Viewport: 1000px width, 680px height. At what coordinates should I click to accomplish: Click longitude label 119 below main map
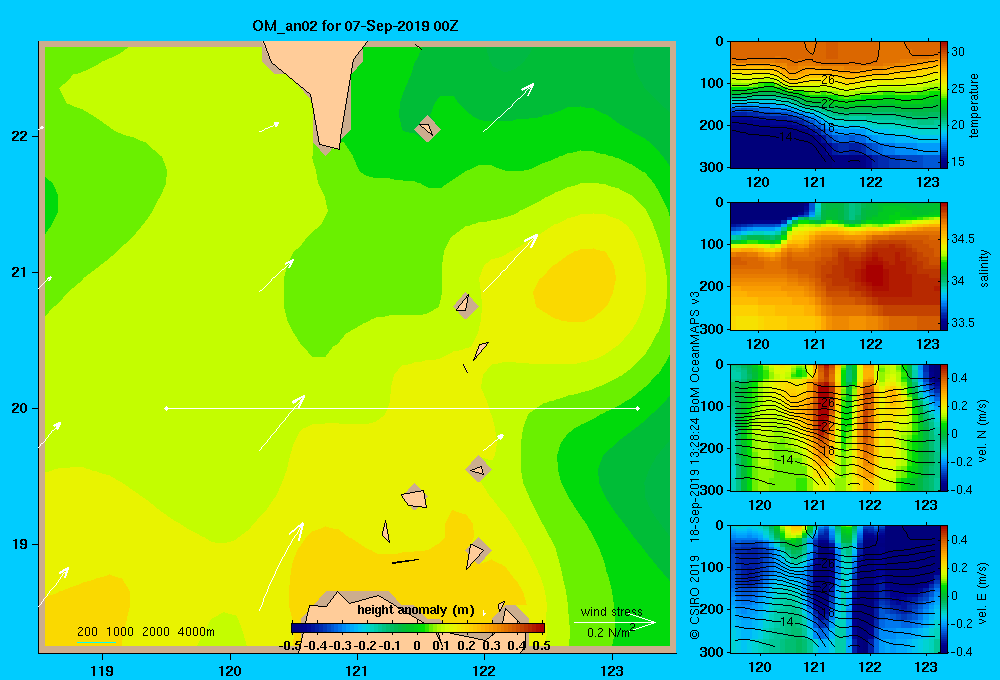pyautogui.click(x=102, y=670)
